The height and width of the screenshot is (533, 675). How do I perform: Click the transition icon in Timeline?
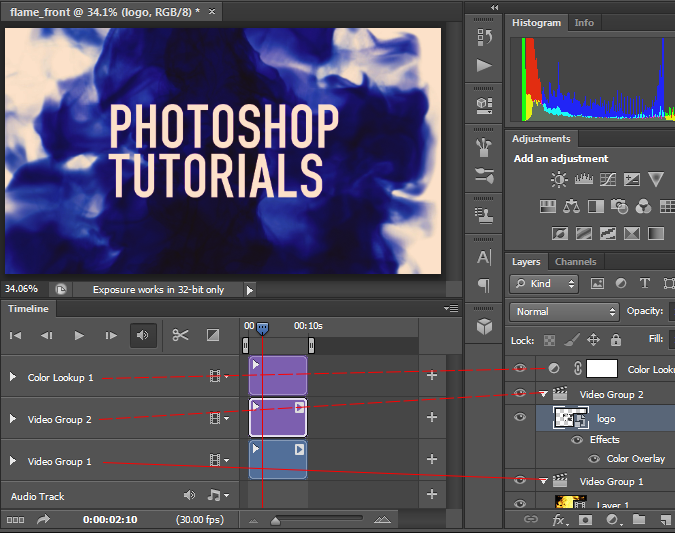coord(213,335)
